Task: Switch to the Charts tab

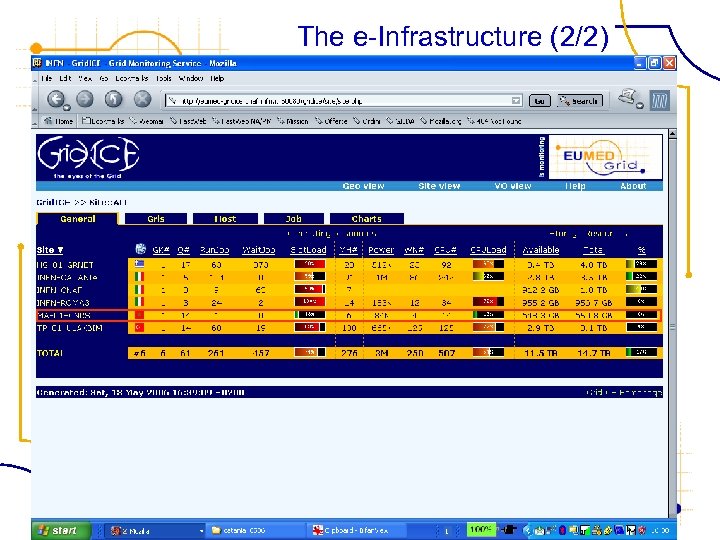Action: [x=367, y=219]
